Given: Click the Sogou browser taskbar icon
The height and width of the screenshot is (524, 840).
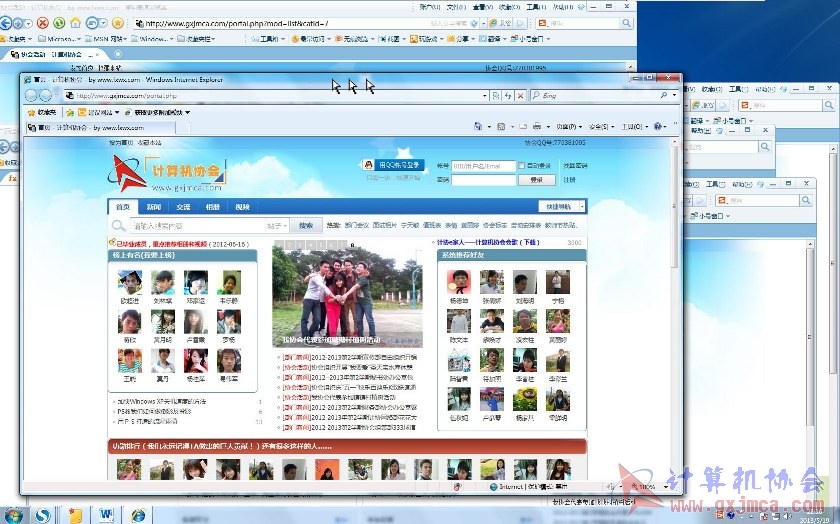Looking at the screenshot, I should point(43,515).
